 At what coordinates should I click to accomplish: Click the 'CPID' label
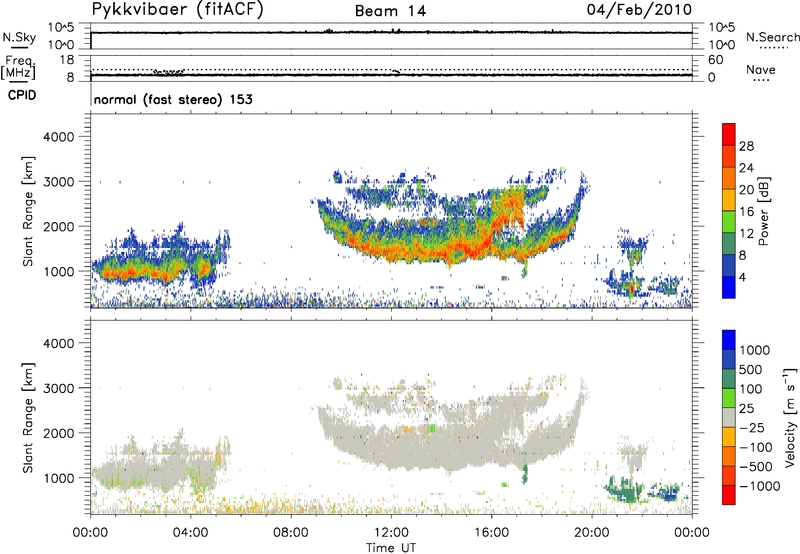22,95
